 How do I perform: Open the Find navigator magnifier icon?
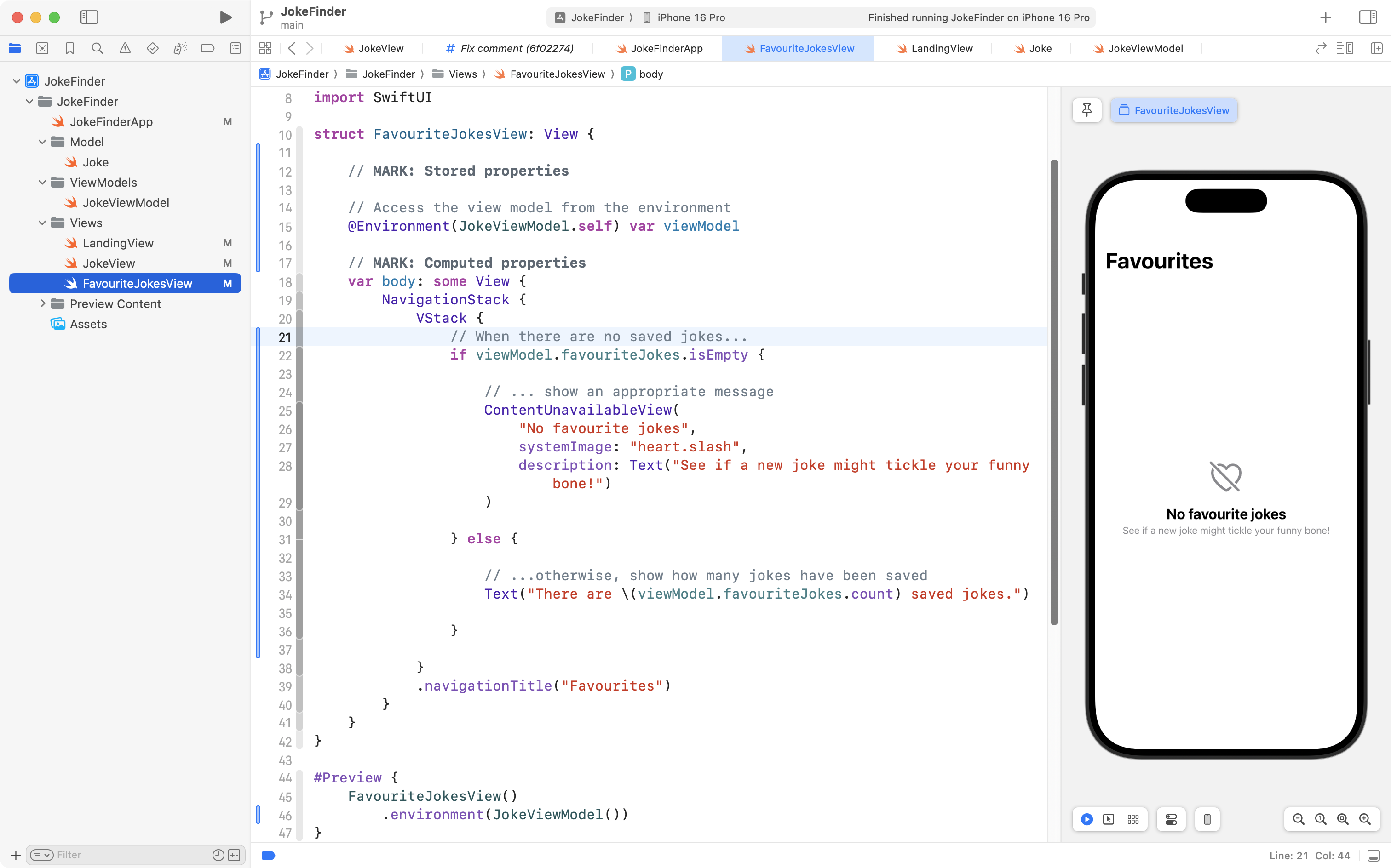point(97,48)
